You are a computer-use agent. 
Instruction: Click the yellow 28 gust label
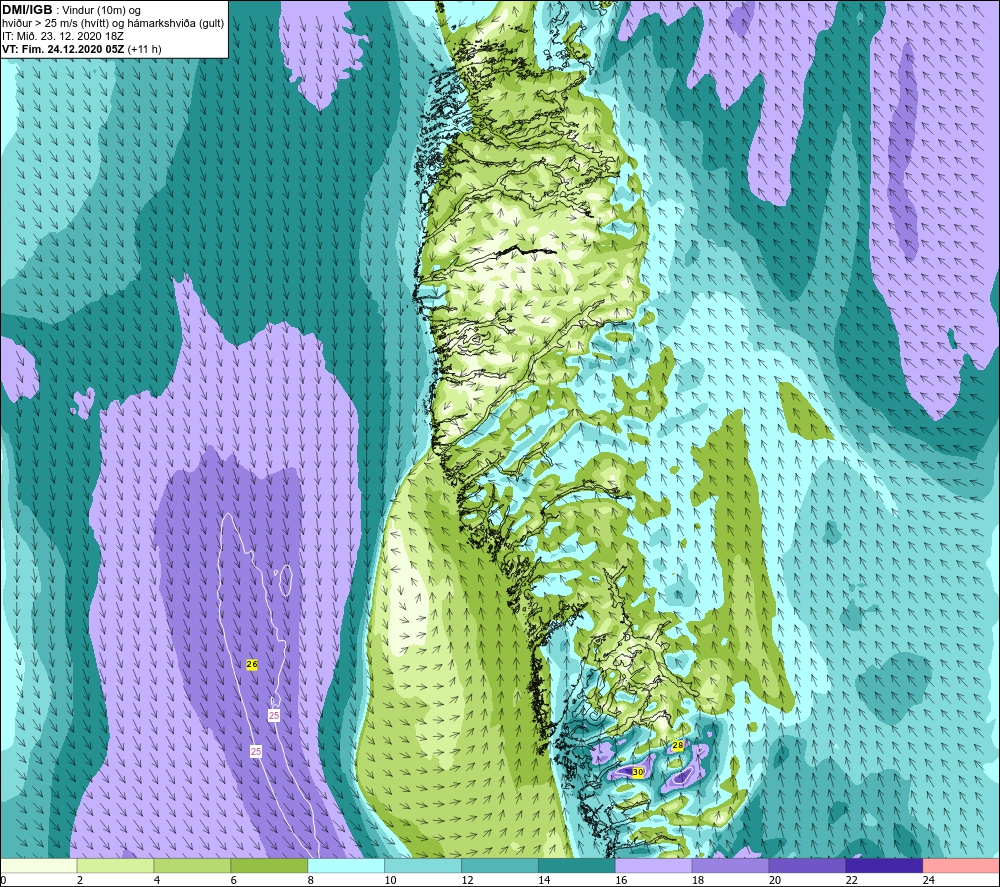pos(678,745)
